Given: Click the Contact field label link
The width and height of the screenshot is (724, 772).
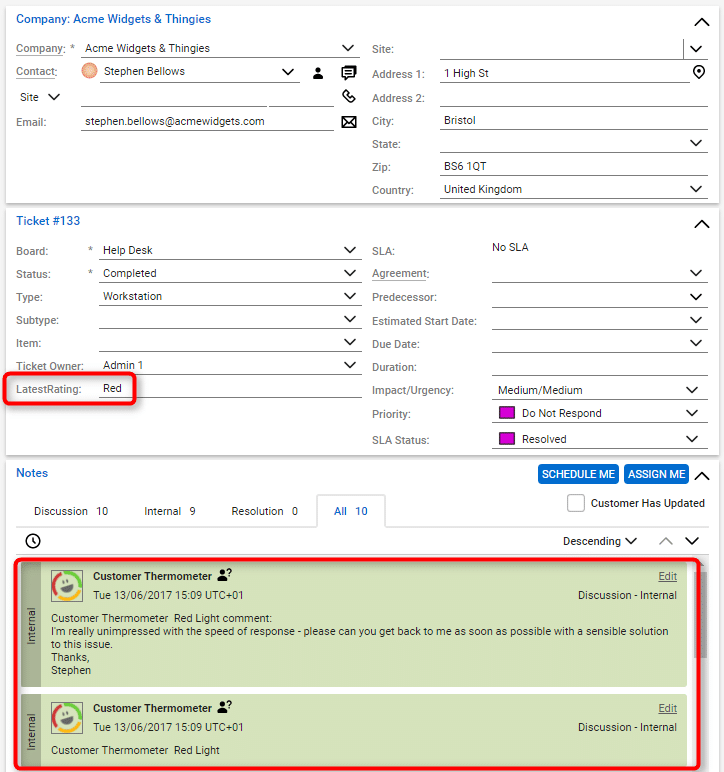Looking at the screenshot, I should tap(36, 71).
